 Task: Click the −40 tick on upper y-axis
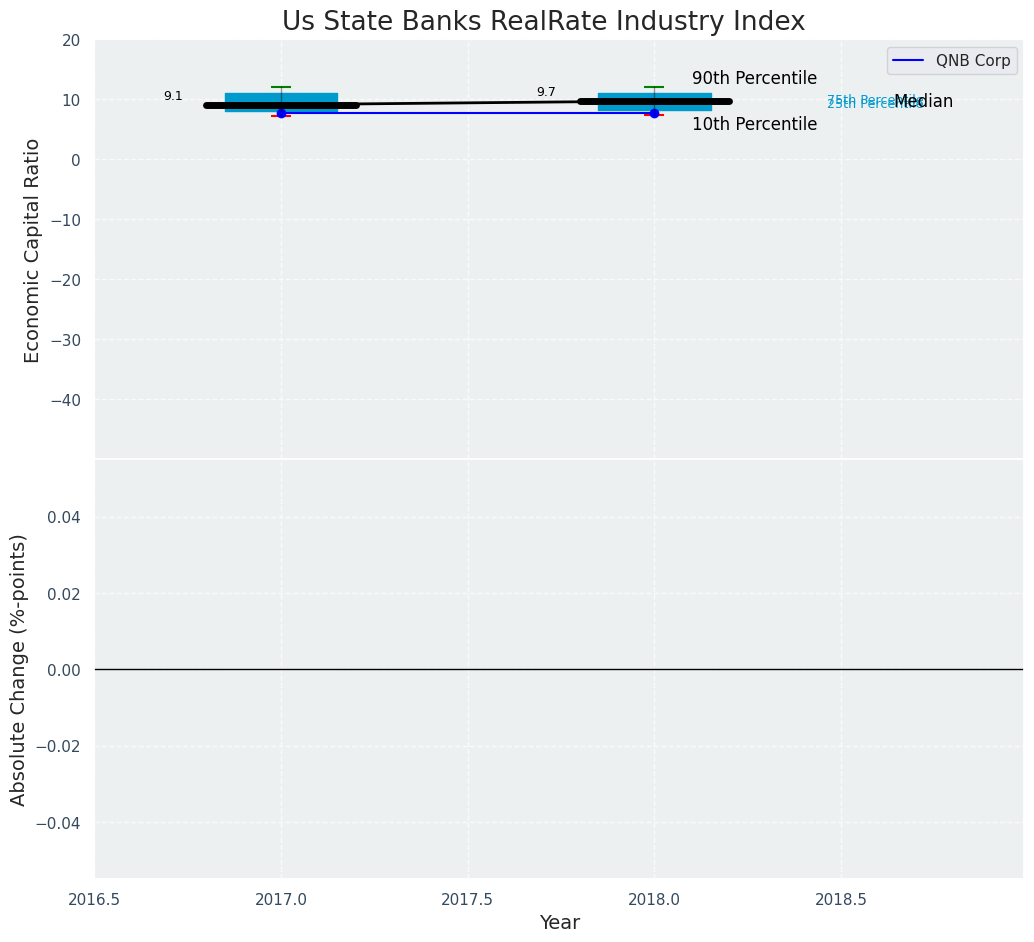(66, 400)
